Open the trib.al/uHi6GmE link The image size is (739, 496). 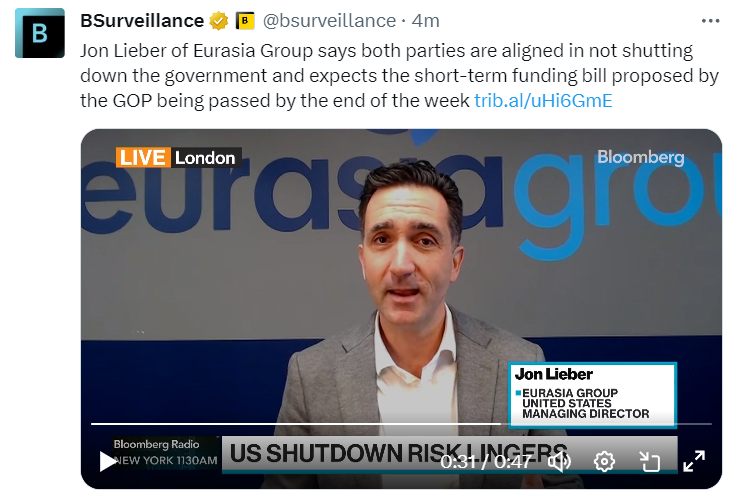click(x=543, y=100)
